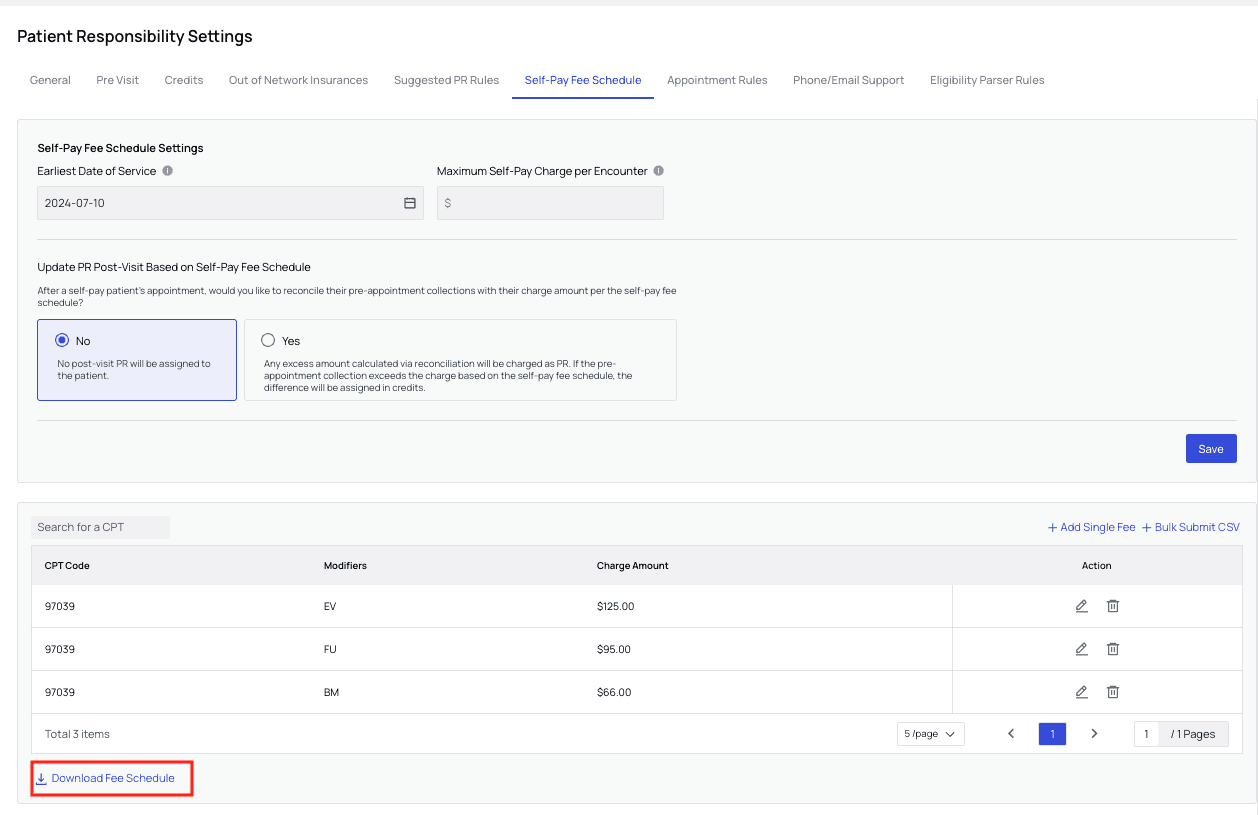The image size is (1258, 815).
Task: Select the No radio option
Action: pos(62,340)
